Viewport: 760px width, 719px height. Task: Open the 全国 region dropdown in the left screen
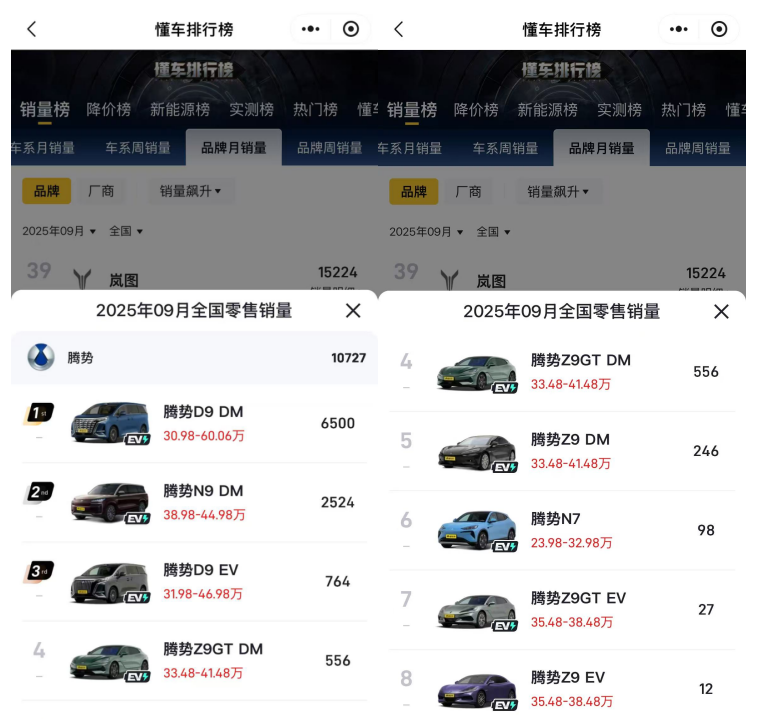pyautogui.click(x=126, y=232)
